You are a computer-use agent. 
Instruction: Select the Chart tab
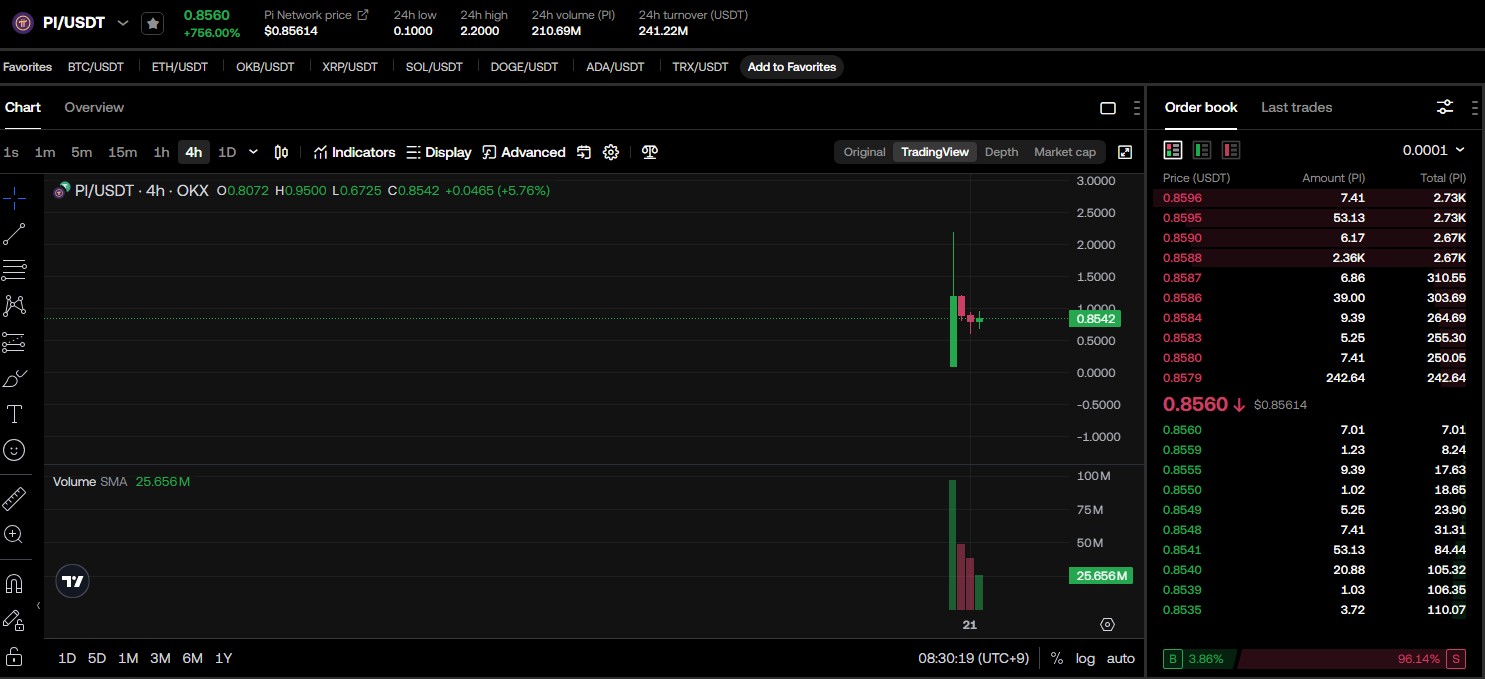(23, 107)
